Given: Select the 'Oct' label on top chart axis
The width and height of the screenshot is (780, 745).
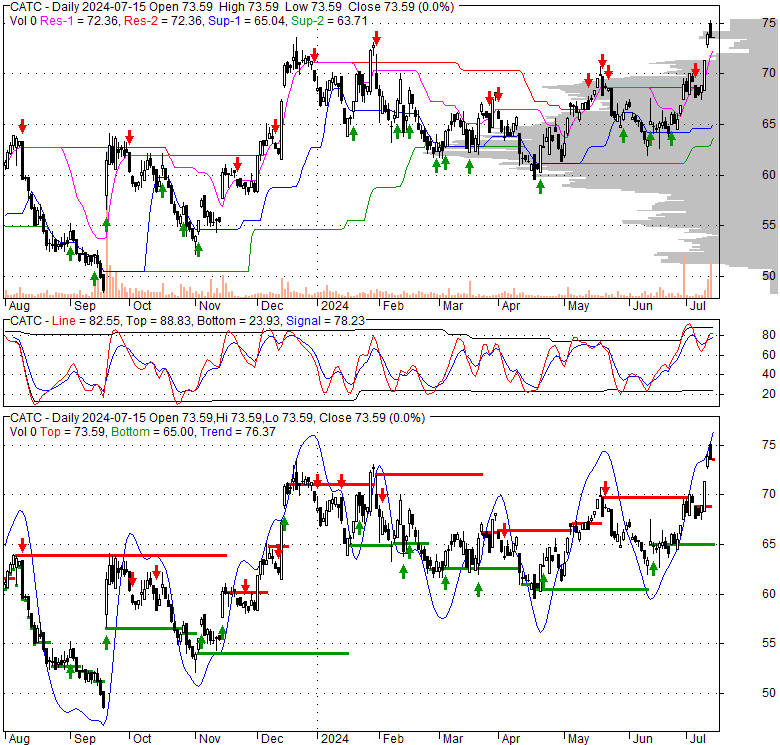Looking at the screenshot, I should [x=142, y=306].
